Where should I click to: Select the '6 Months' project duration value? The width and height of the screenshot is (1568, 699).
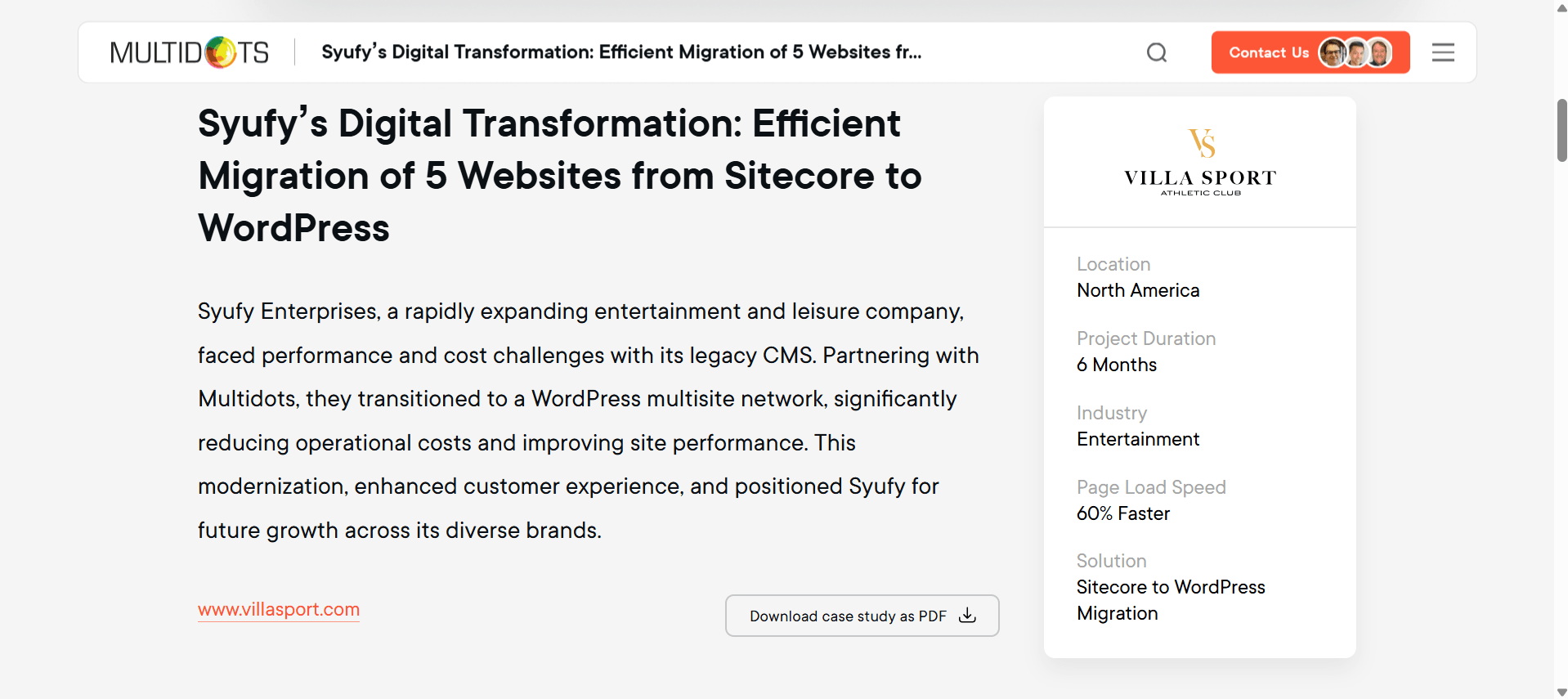[1117, 365]
